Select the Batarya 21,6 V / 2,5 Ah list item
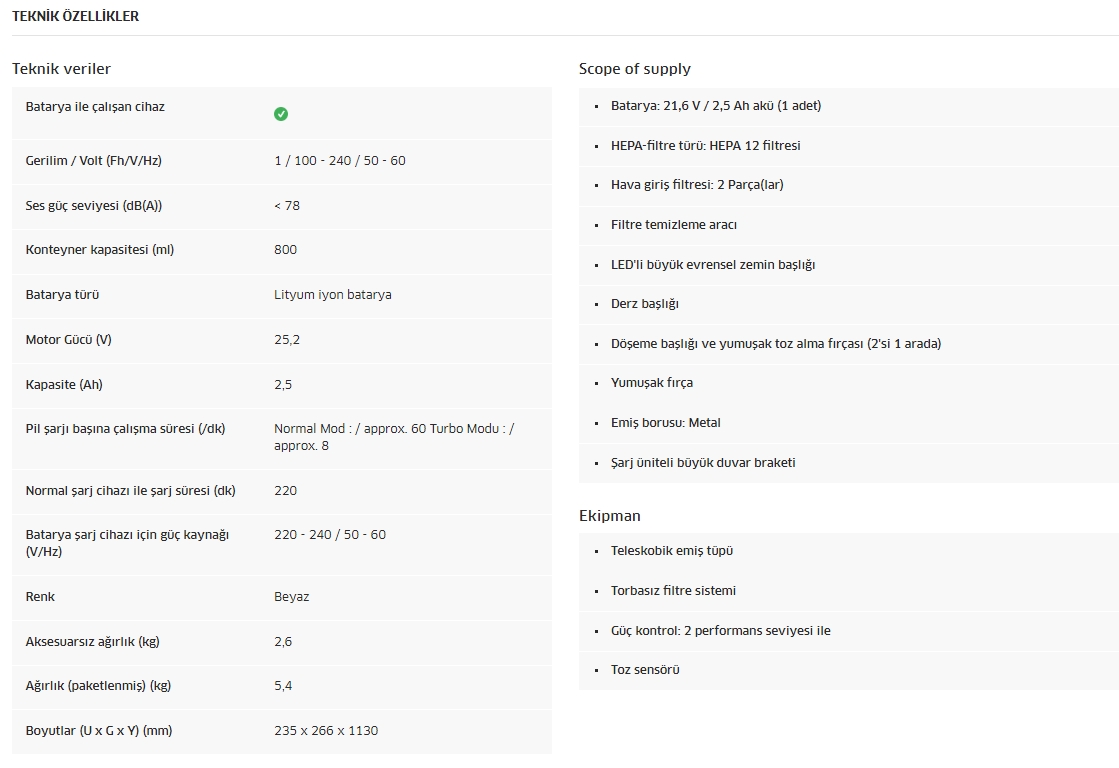The width and height of the screenshot is (1119, 768). tap(716, 106)
